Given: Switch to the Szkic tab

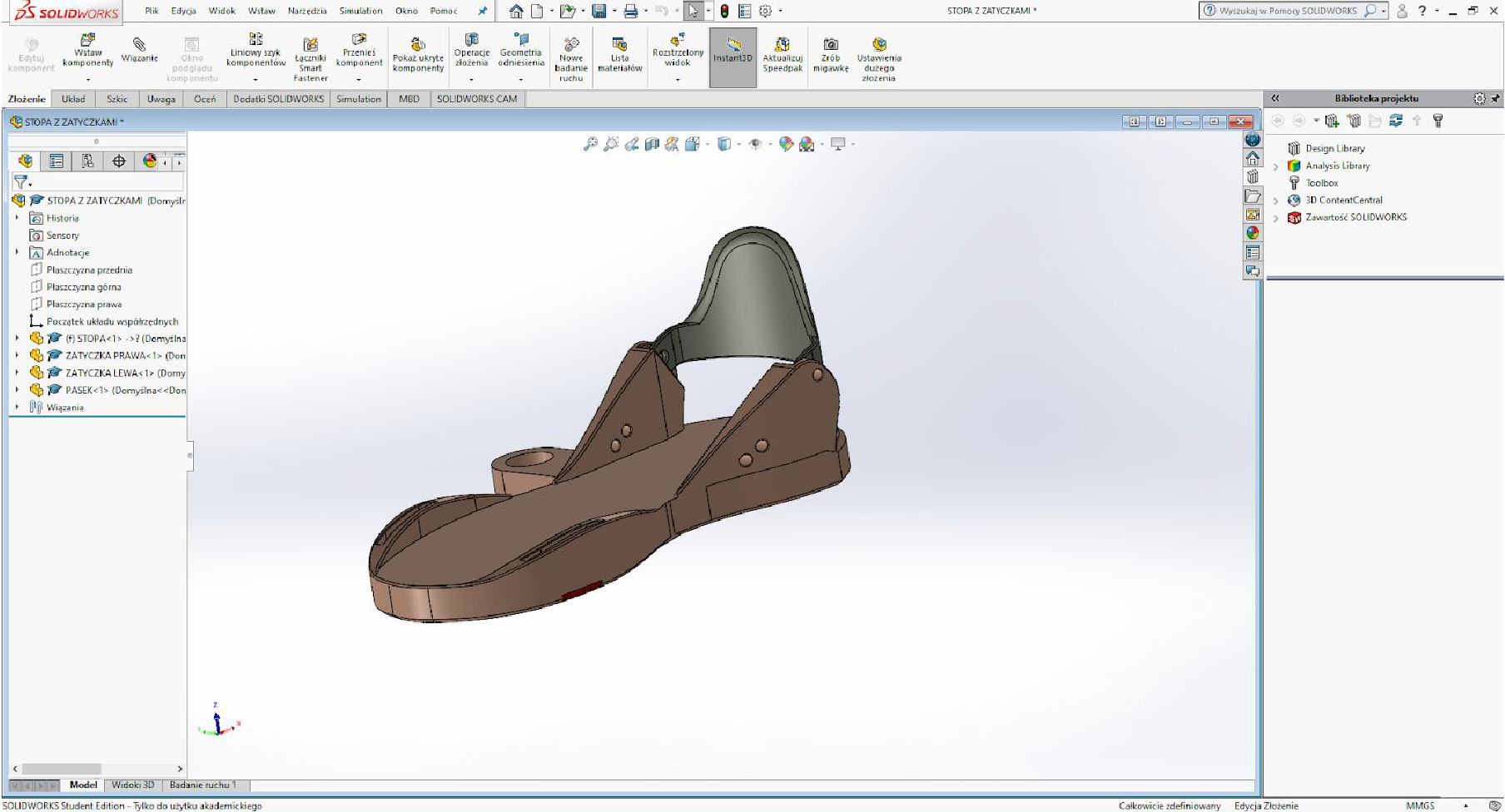Looking at the screenshot, I should click(x=117, y=99).
